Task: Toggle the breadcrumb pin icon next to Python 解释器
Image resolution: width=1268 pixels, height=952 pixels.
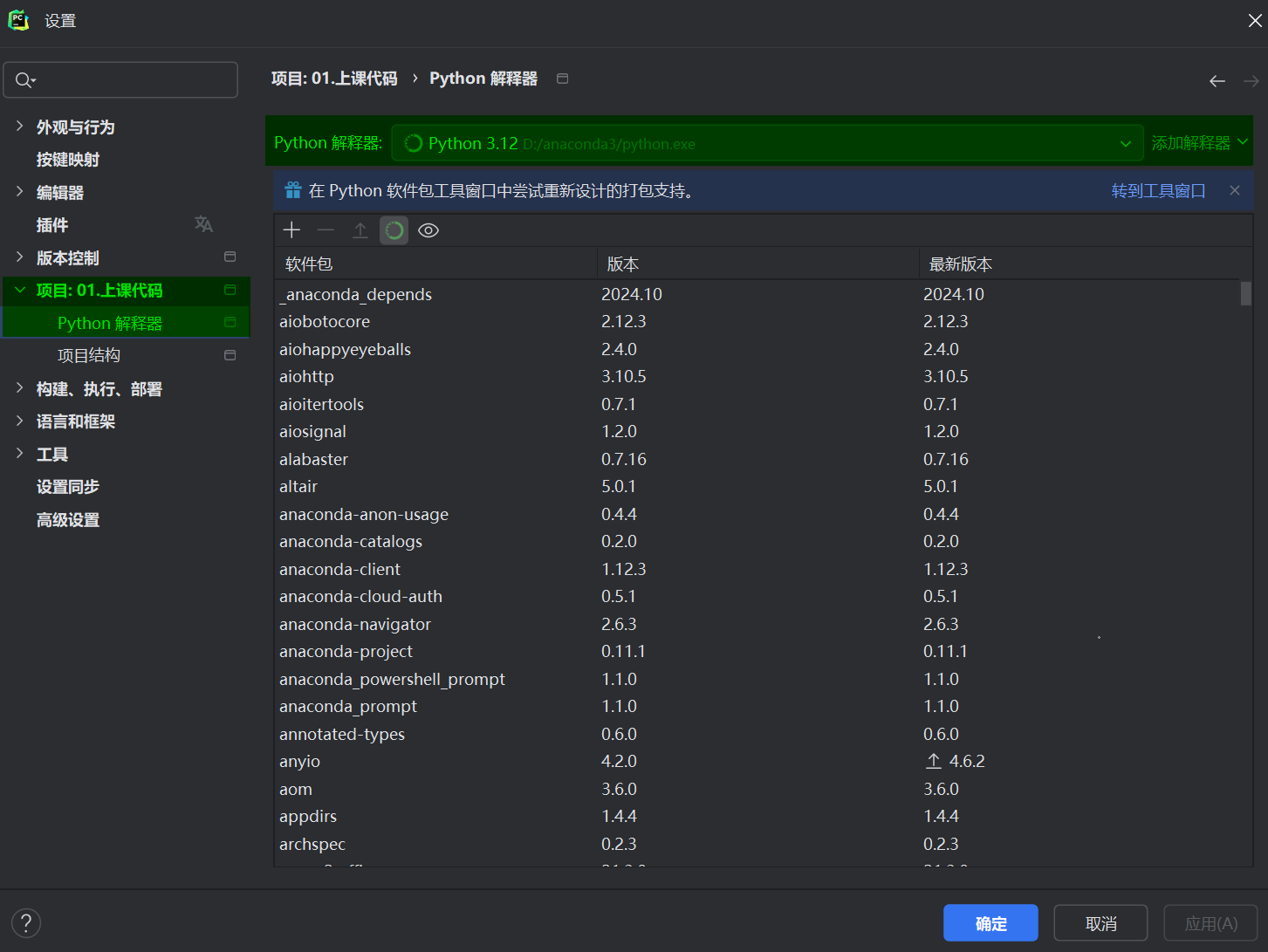Action: click(x=562, y=78)
